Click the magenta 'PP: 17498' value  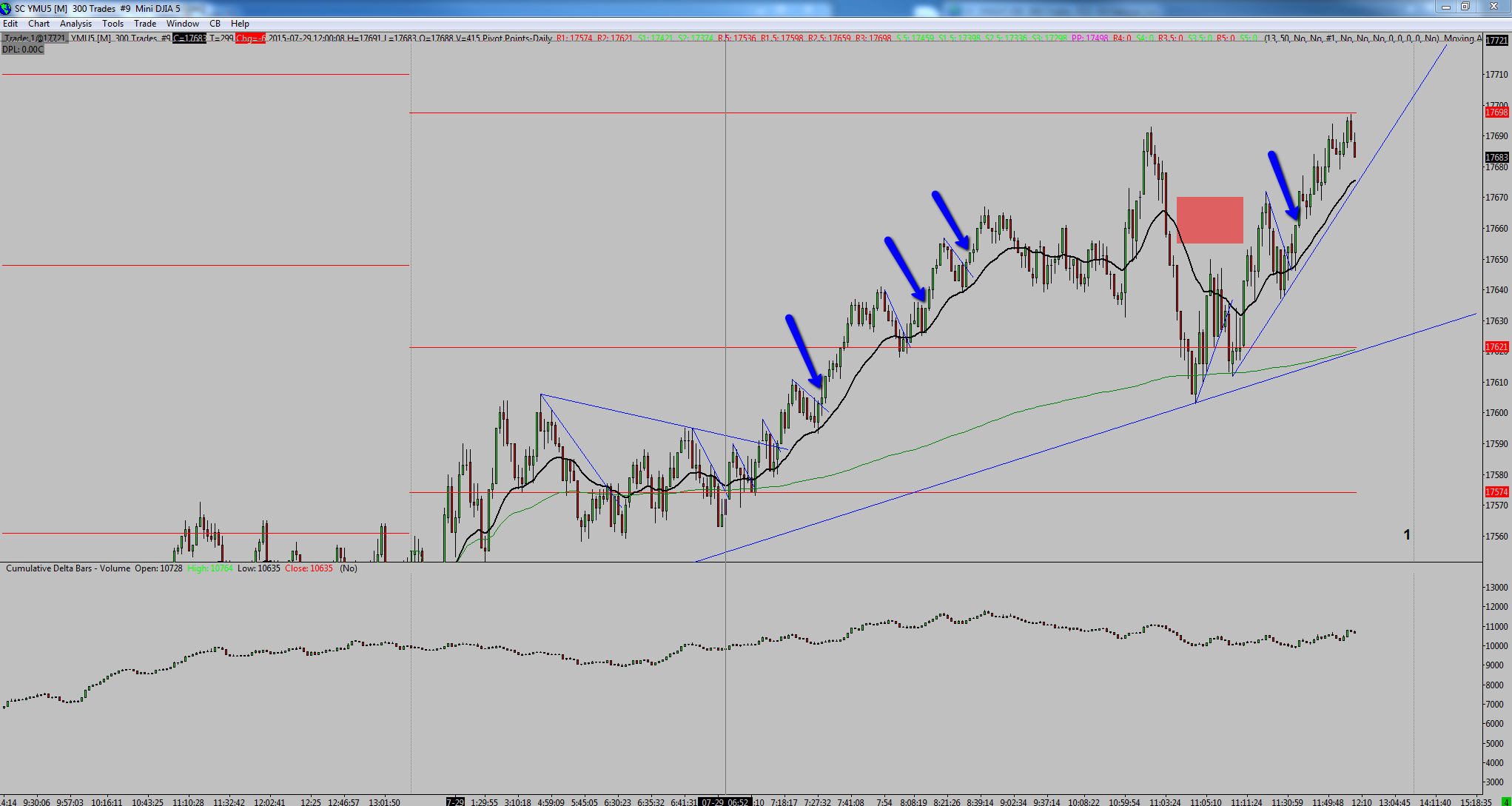pyautogui.click(x=1090, y=38)
